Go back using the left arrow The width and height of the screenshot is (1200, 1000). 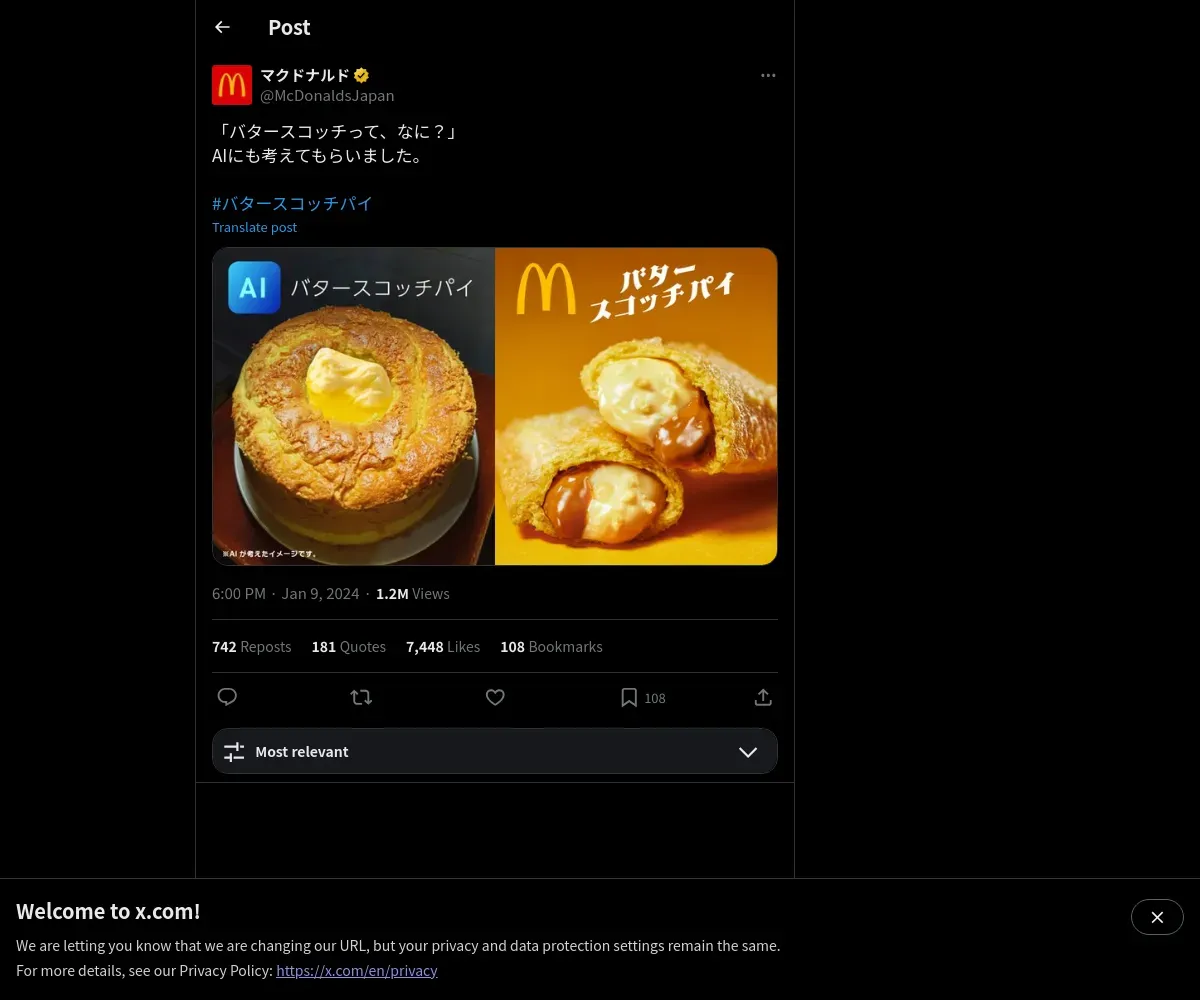(222, 28)
